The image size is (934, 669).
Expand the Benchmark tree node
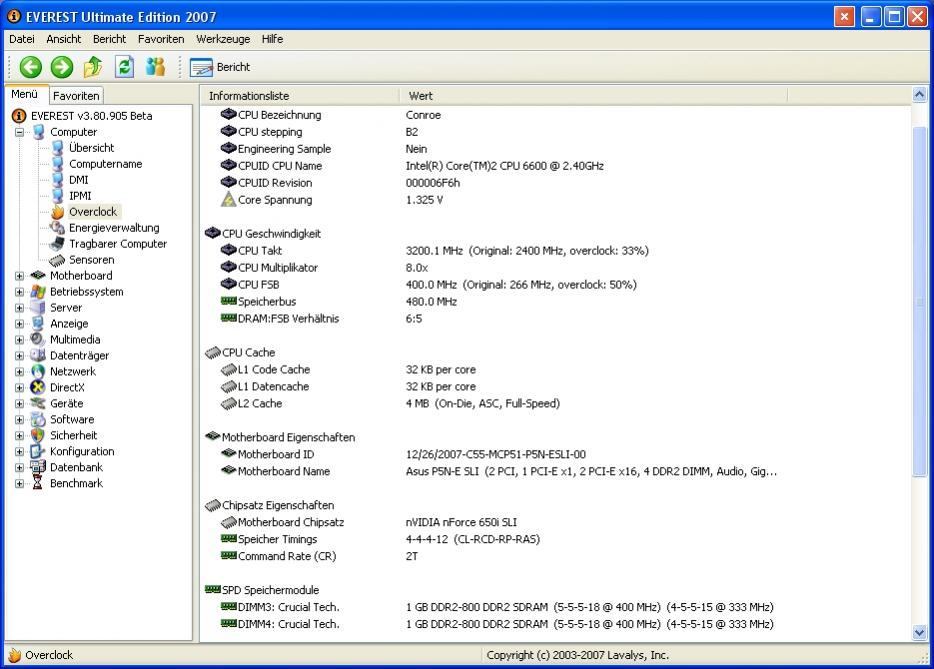pyautogui.click(x=20, y=484)
